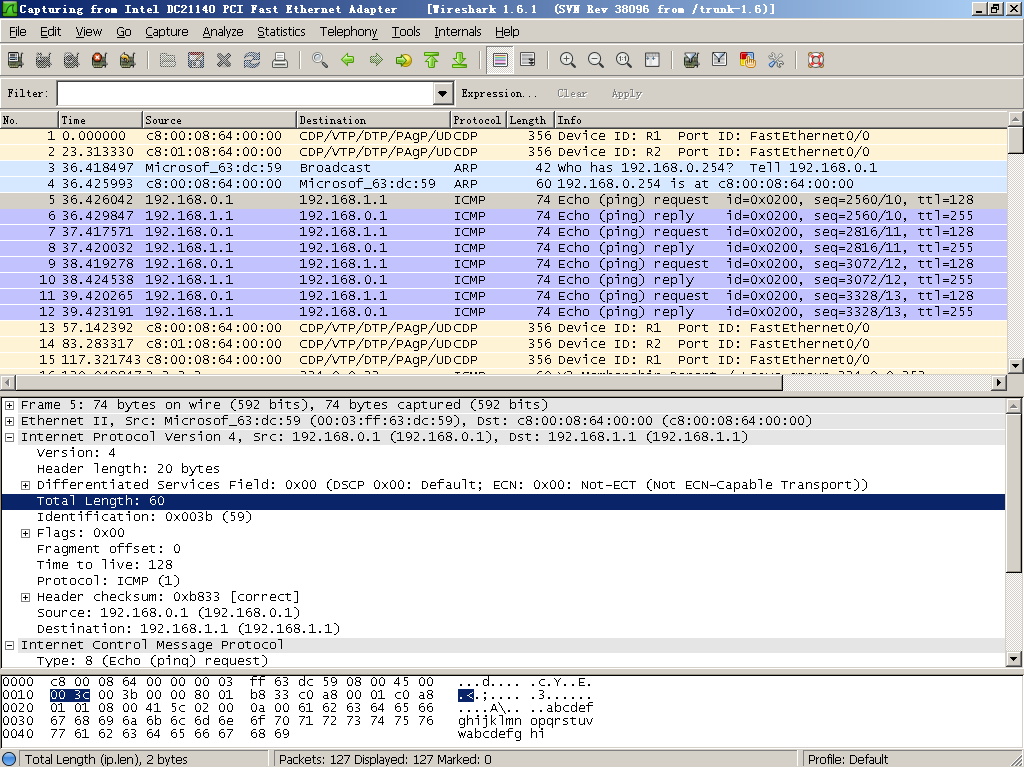Image resolution: width=1024 pixels, height=768 pixels.
Task: Edit capture filters icon
Action: pos(692,61)
